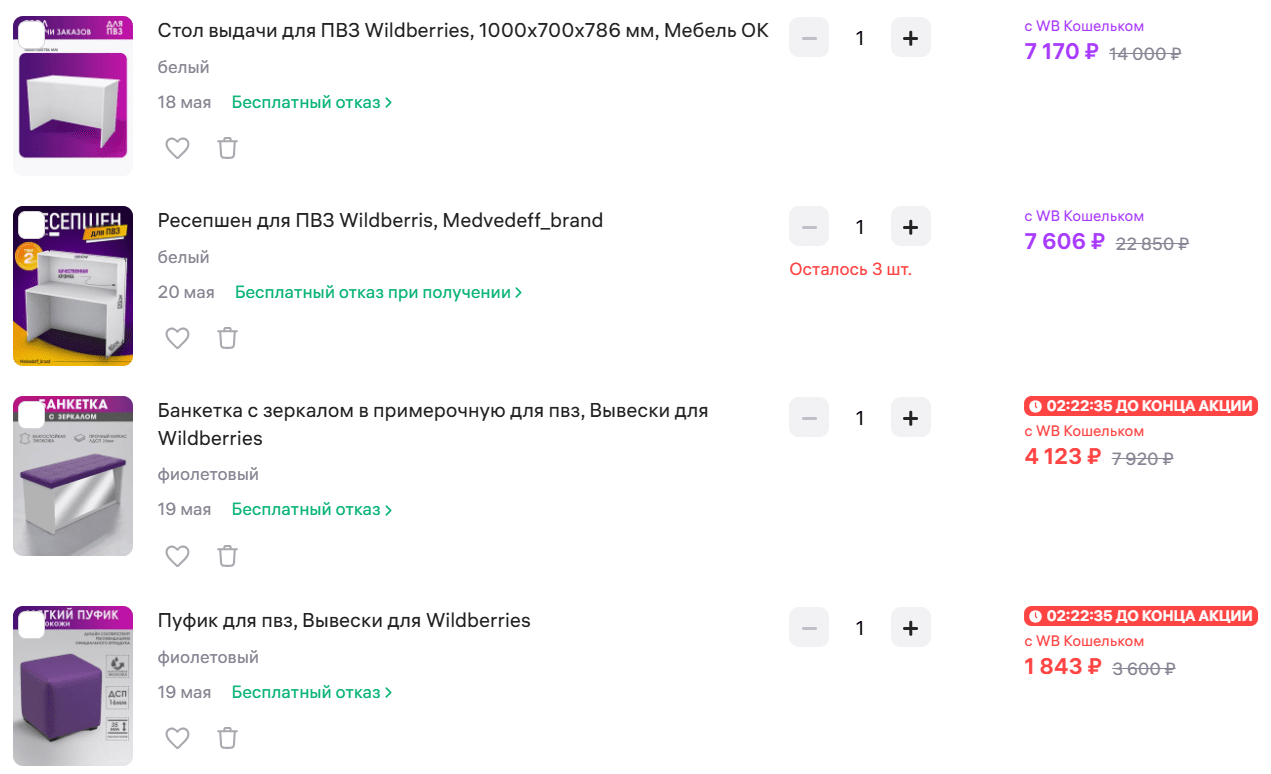Remove Пуфик для пвз via trash icon
Image resolution: width=1271 pixels, height=774 pixels.
point(228,738)
